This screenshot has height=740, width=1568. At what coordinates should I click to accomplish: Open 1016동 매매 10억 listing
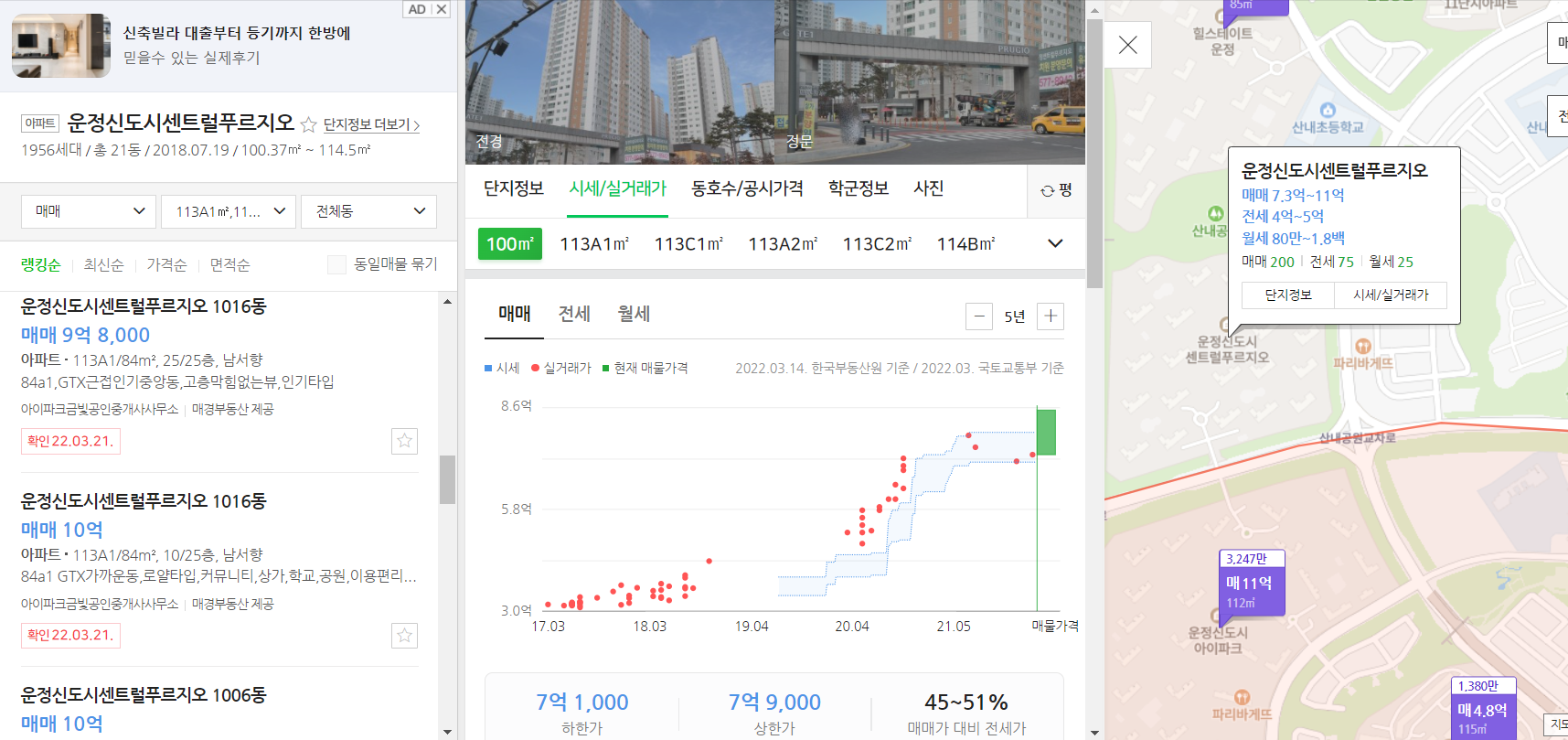[x=62, y=530]
